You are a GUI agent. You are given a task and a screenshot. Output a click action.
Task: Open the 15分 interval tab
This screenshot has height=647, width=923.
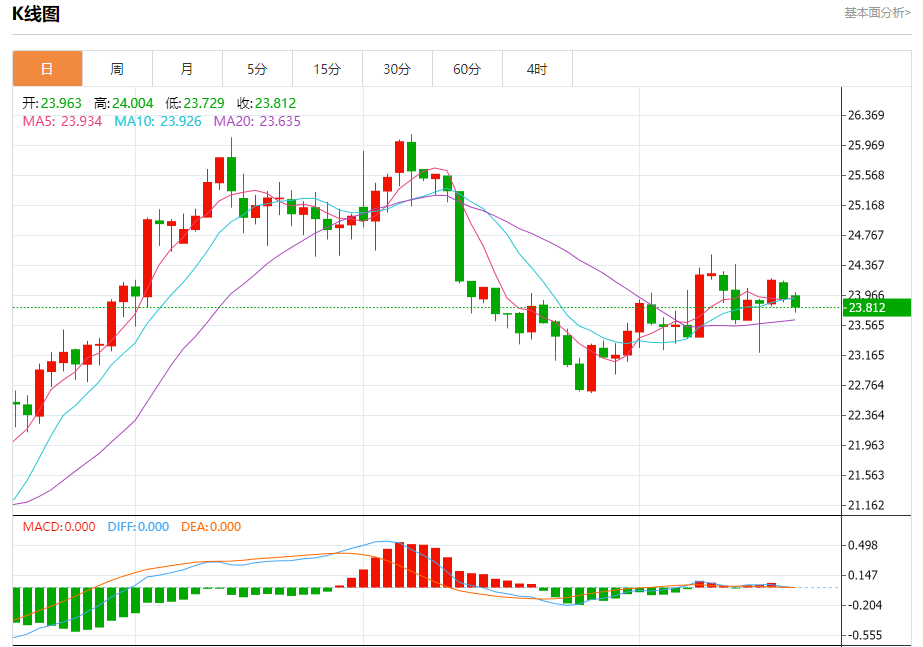[x=327, y=69]
